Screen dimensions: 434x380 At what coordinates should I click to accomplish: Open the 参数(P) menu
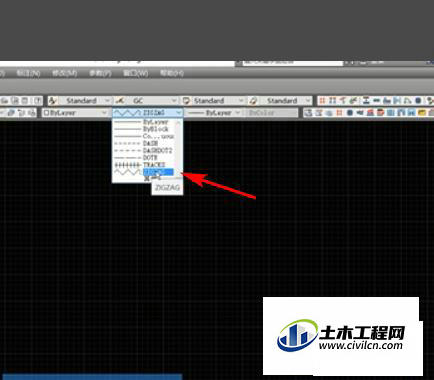click(100, 73)
